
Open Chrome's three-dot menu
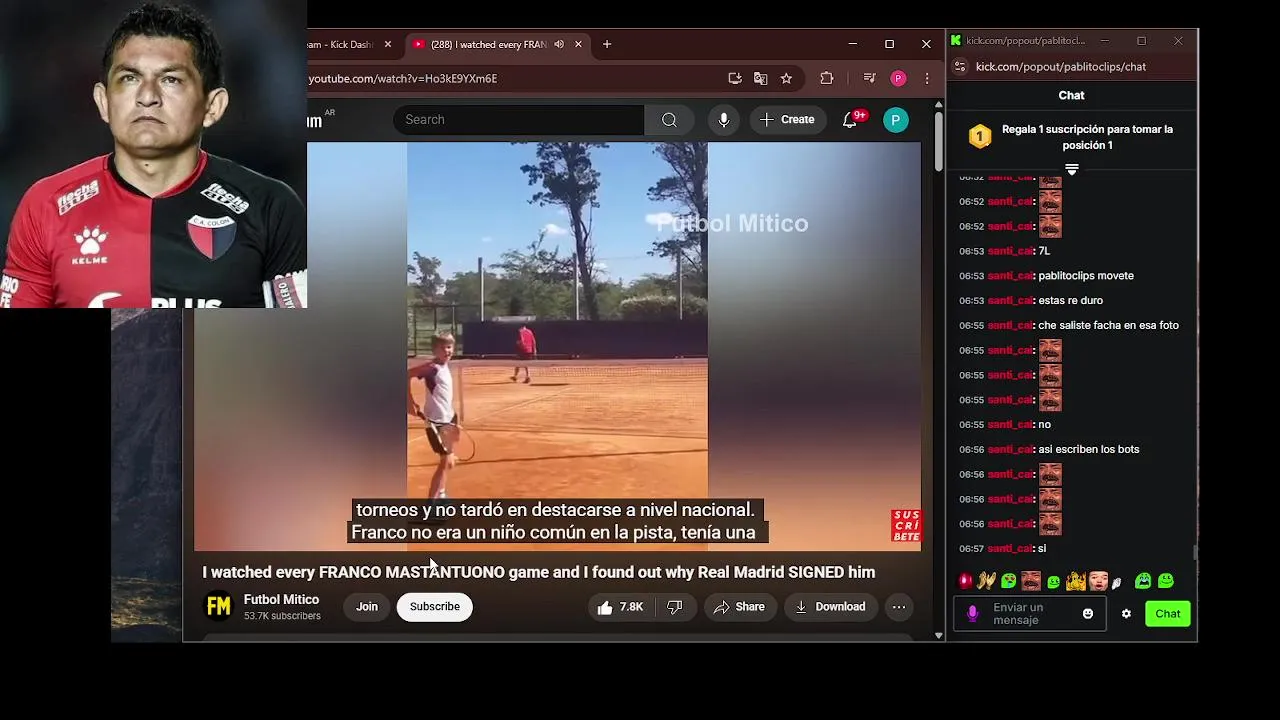[x=927, y=78]
